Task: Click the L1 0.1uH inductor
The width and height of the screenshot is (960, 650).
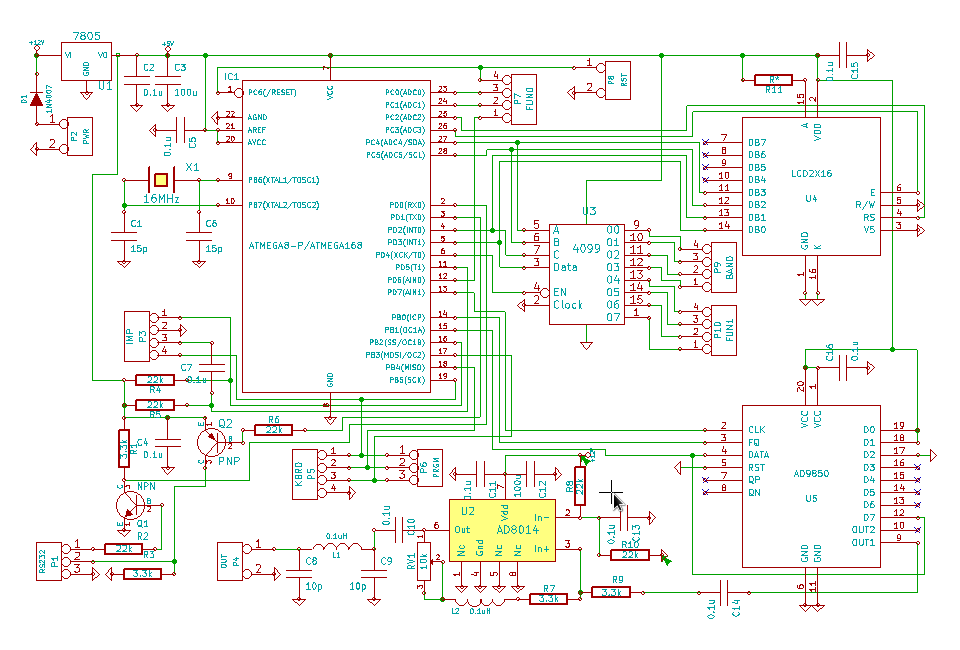Action: coord(332,548)
